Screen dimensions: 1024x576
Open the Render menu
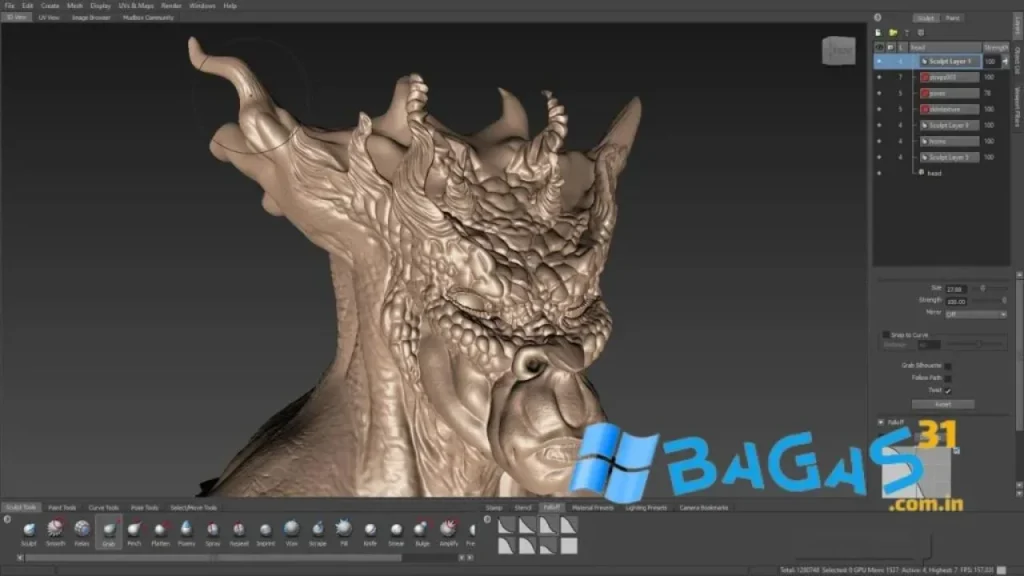(x=171, y=6)
